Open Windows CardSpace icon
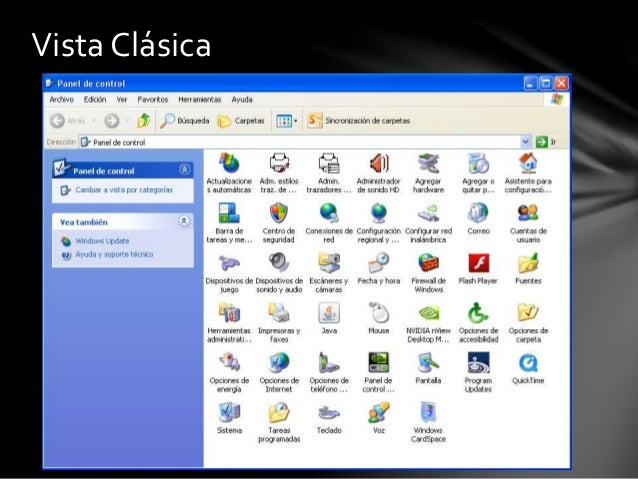This screenshot has height=479, width=638. pos(428,413)
